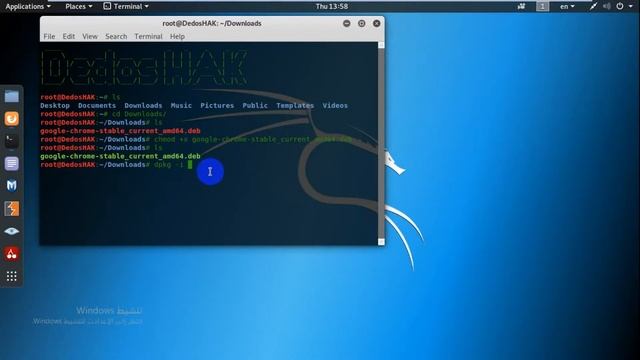Screen dimensions: 640x360
Task: Open the Terminal icon in dock
Action: 11,141
